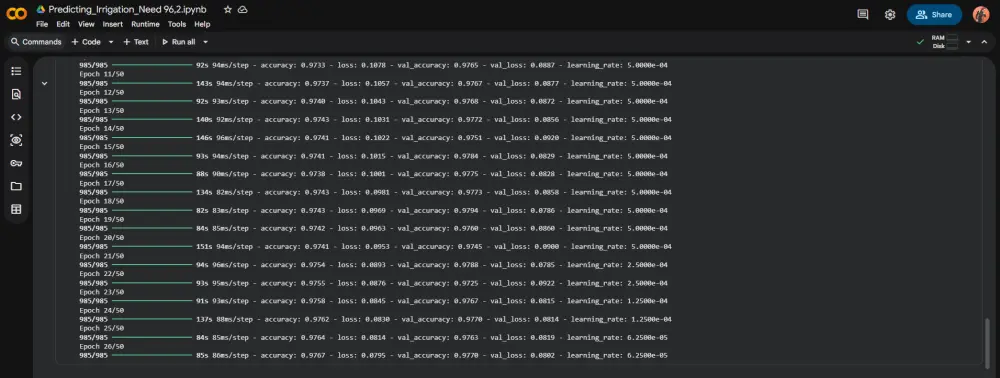The width and height of the screenshot is (1000, 378).
Task: Click the notebook title Predicting_Irrigation_Need
Action: (x=127, y=10)
